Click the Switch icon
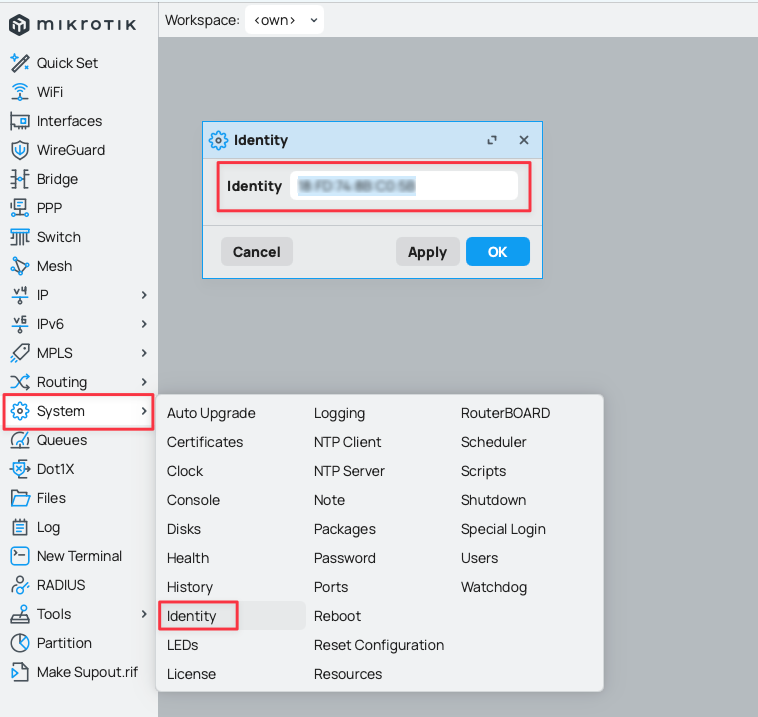The width and height of the screenshot is (758, 717). [x=20, y=237]
